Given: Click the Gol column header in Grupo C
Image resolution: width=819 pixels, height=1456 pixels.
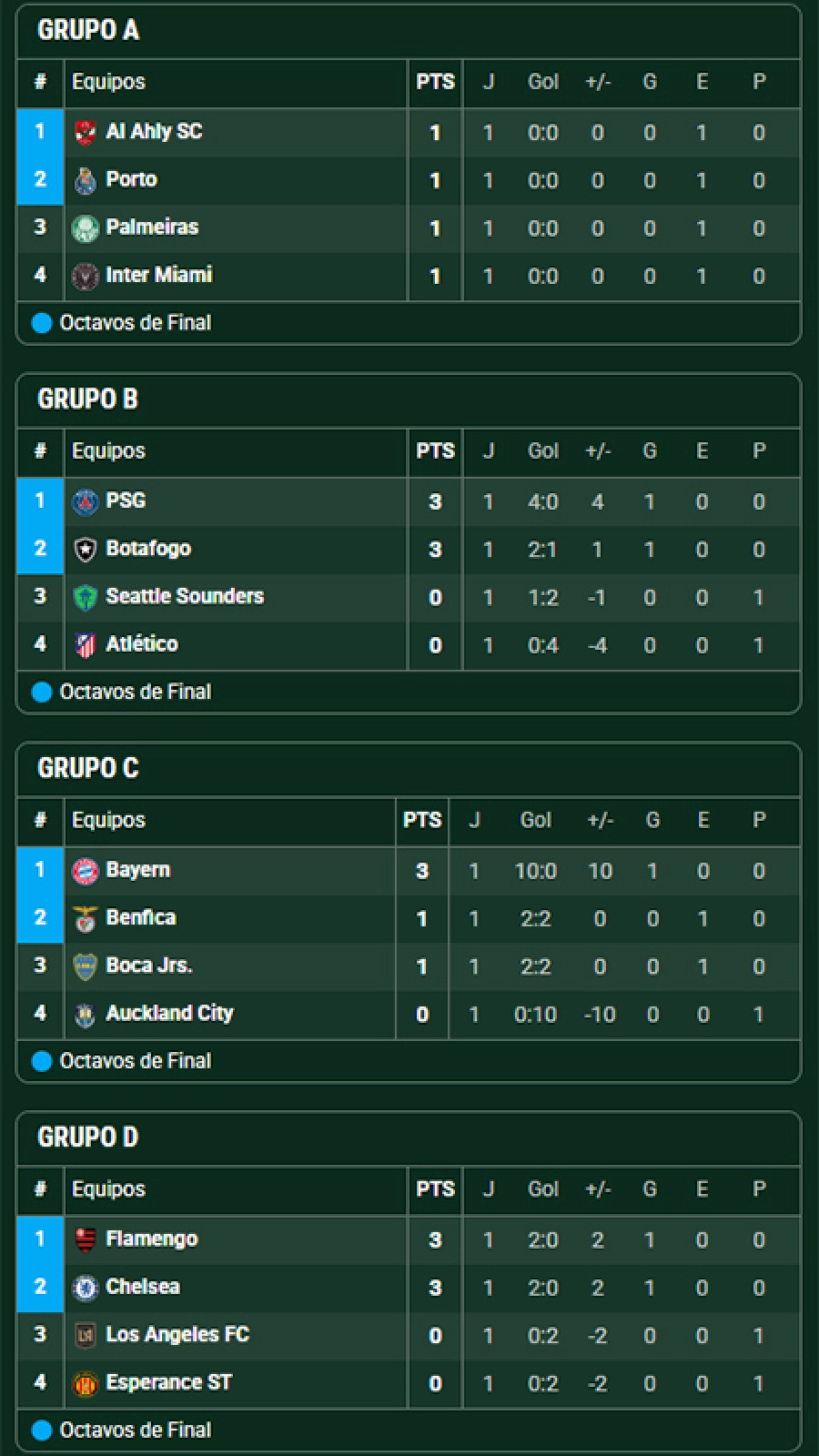Looking at the screenshot, I should (535, 820).
